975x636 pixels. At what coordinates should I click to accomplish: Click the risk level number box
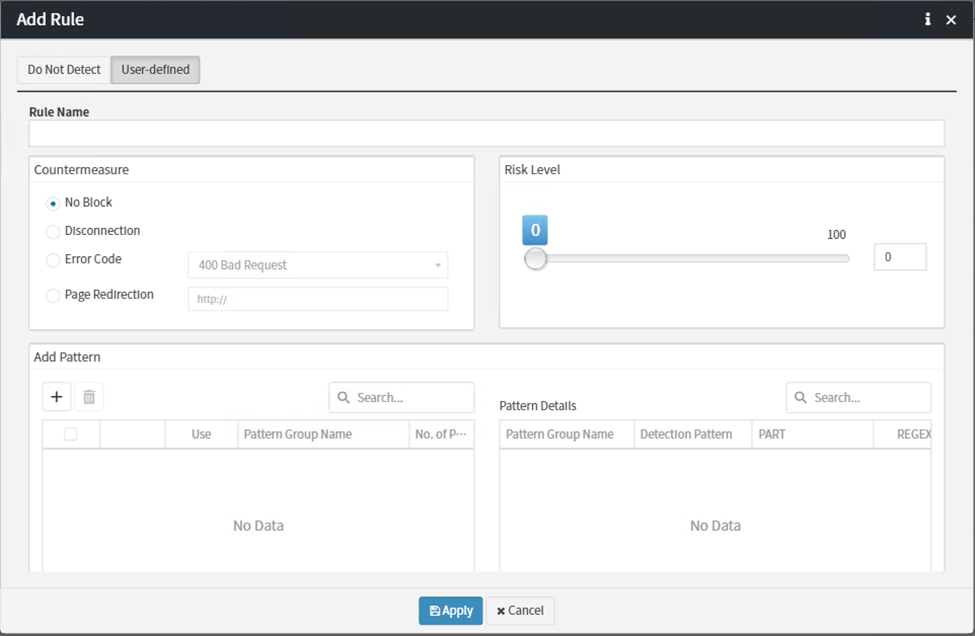tap(899, 257)
